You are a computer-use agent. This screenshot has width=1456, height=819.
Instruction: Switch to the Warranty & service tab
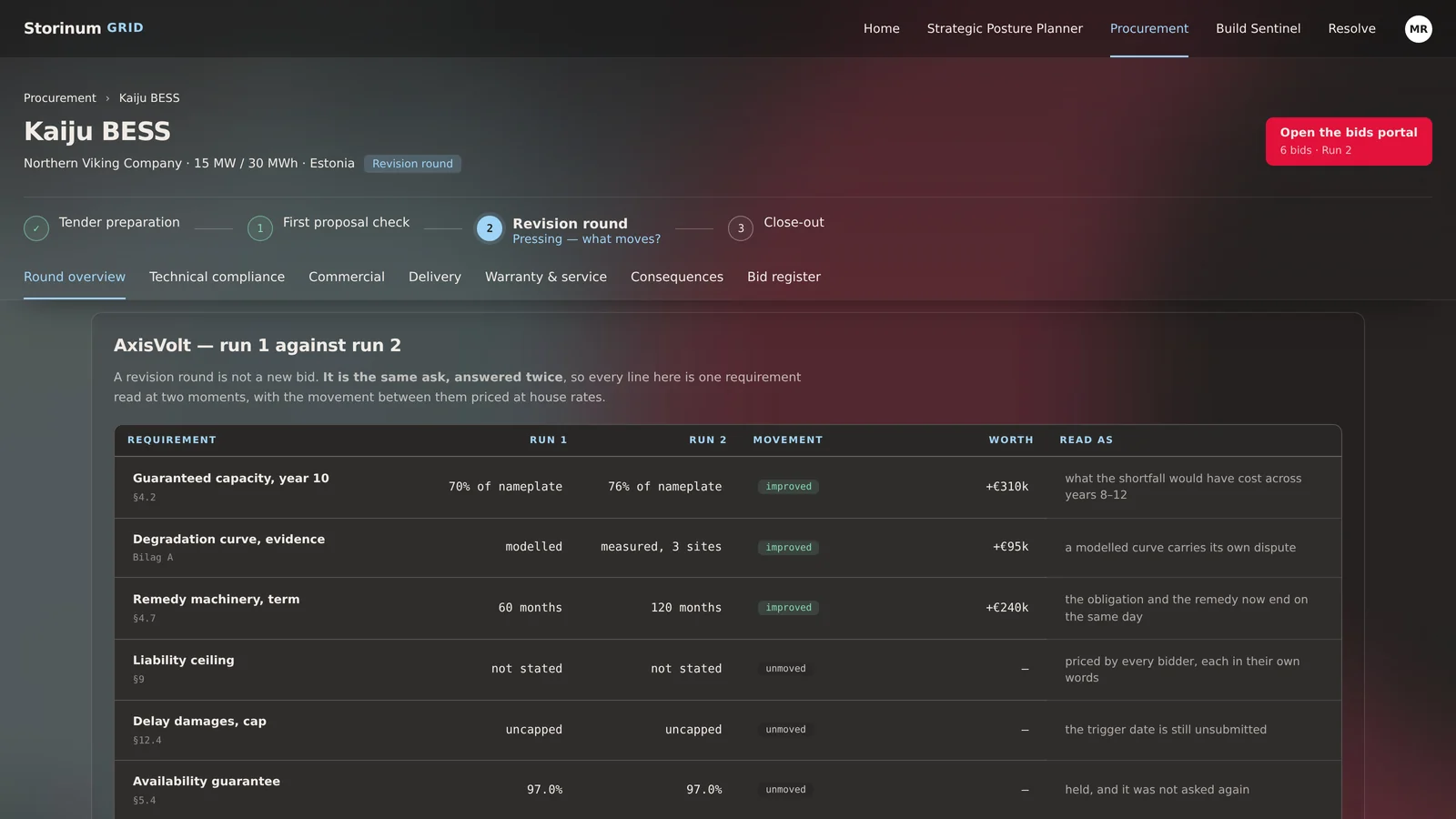tap(546, 277)
